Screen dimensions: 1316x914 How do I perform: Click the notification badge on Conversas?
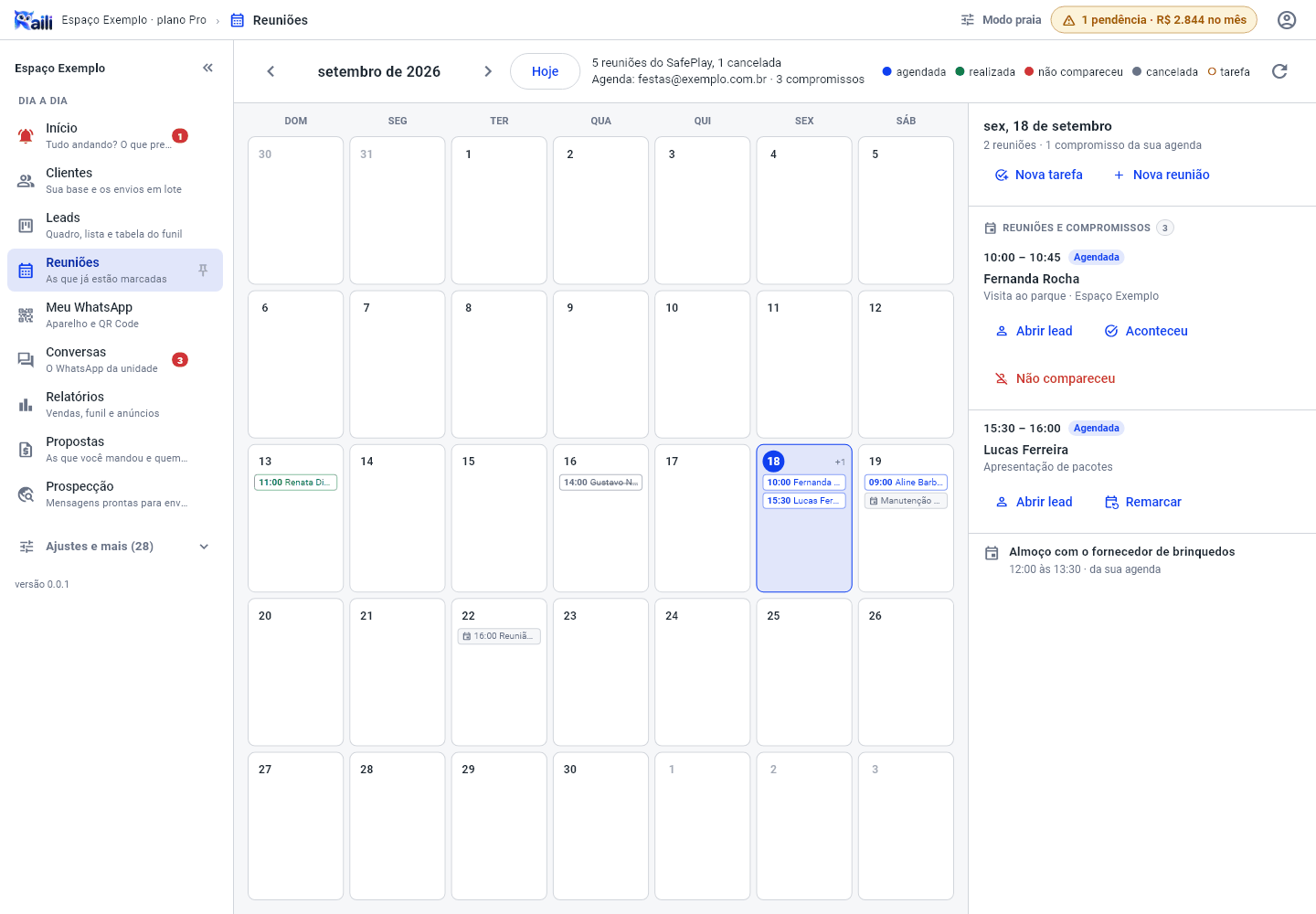(180, 360)
